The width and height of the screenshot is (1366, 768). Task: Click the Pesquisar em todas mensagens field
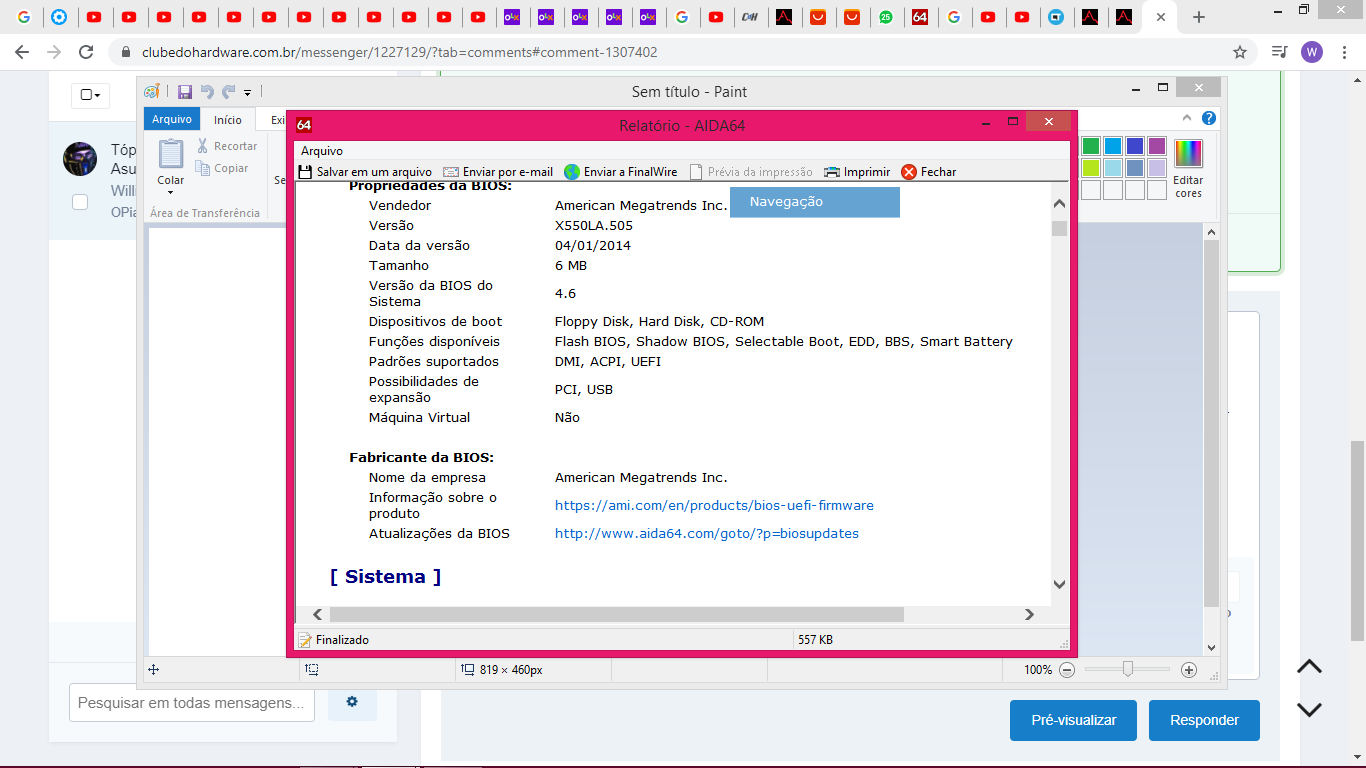(192, 703)
